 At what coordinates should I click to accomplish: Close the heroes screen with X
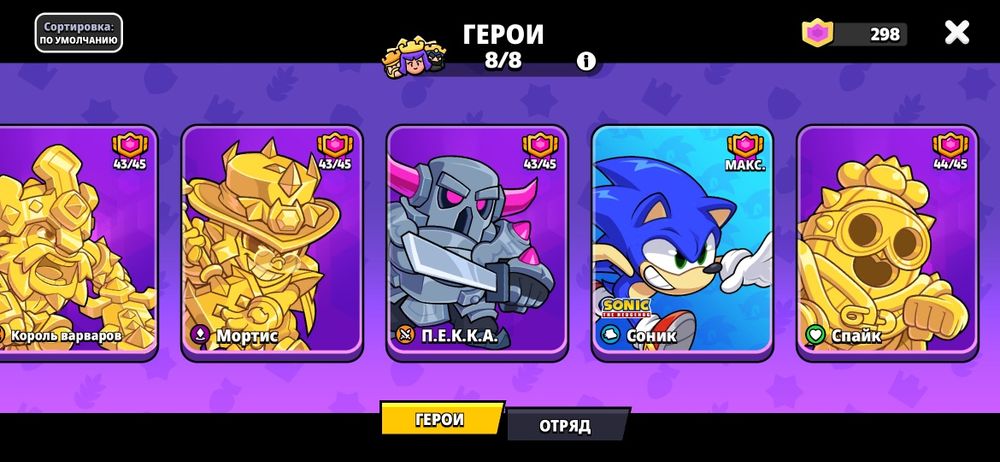[x=957, y=32]
